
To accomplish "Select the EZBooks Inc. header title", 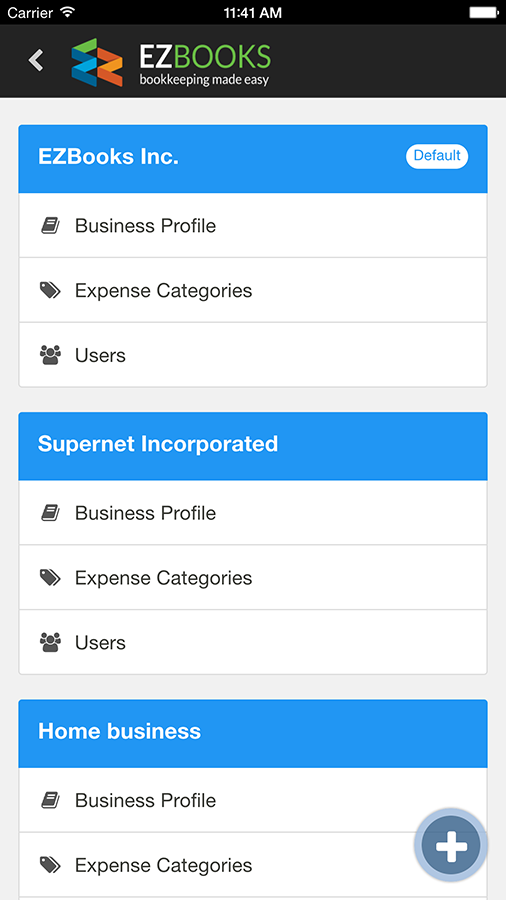I will pyautogui.click(x=108, y=157).
